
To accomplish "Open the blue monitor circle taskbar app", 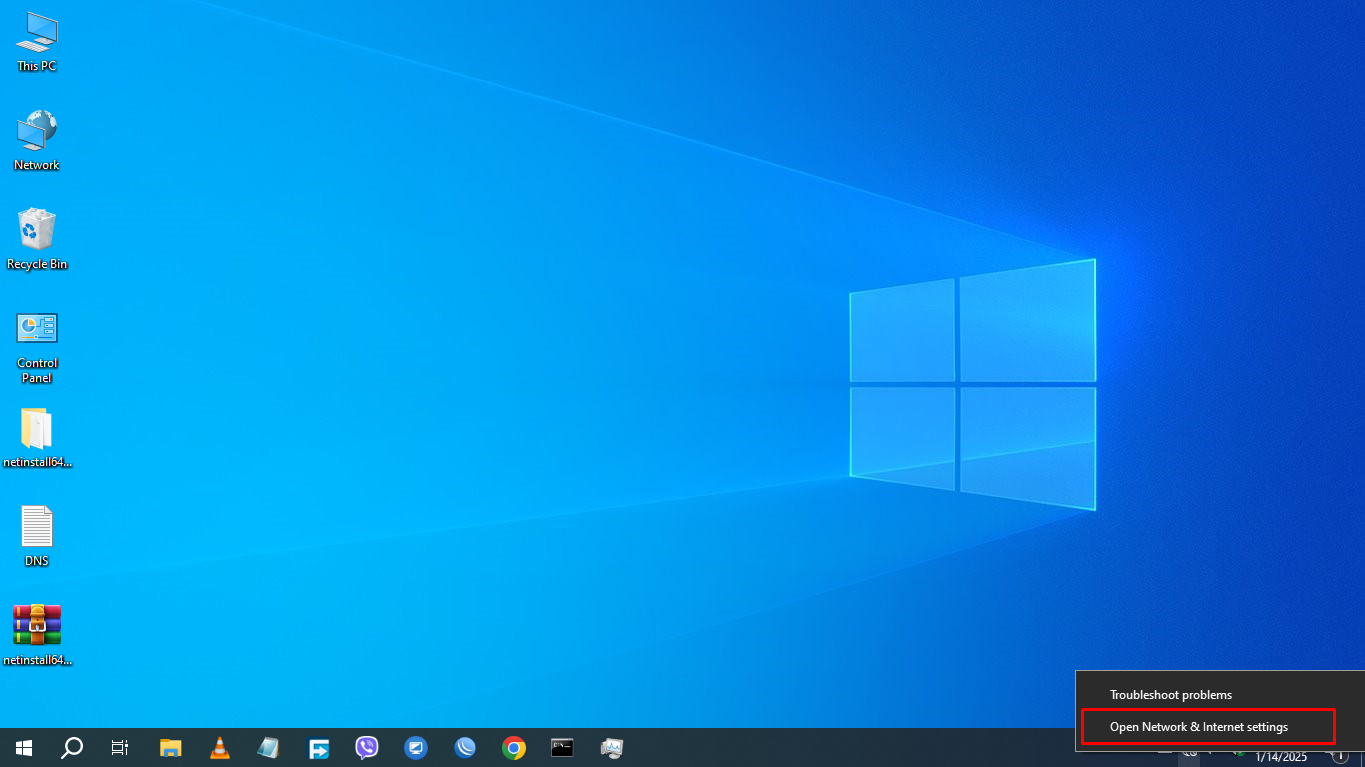I will click(416, 748).
